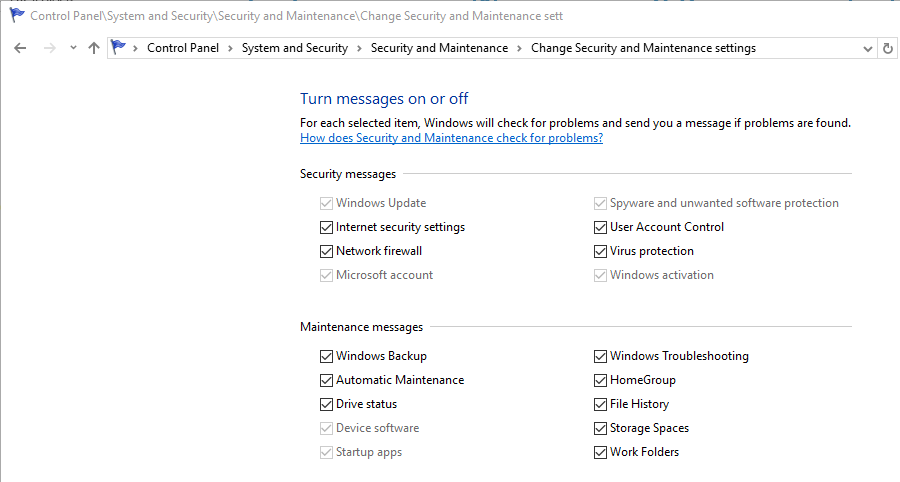Navigate to Security and Maintenance breadcrumb

pos(439,48)
